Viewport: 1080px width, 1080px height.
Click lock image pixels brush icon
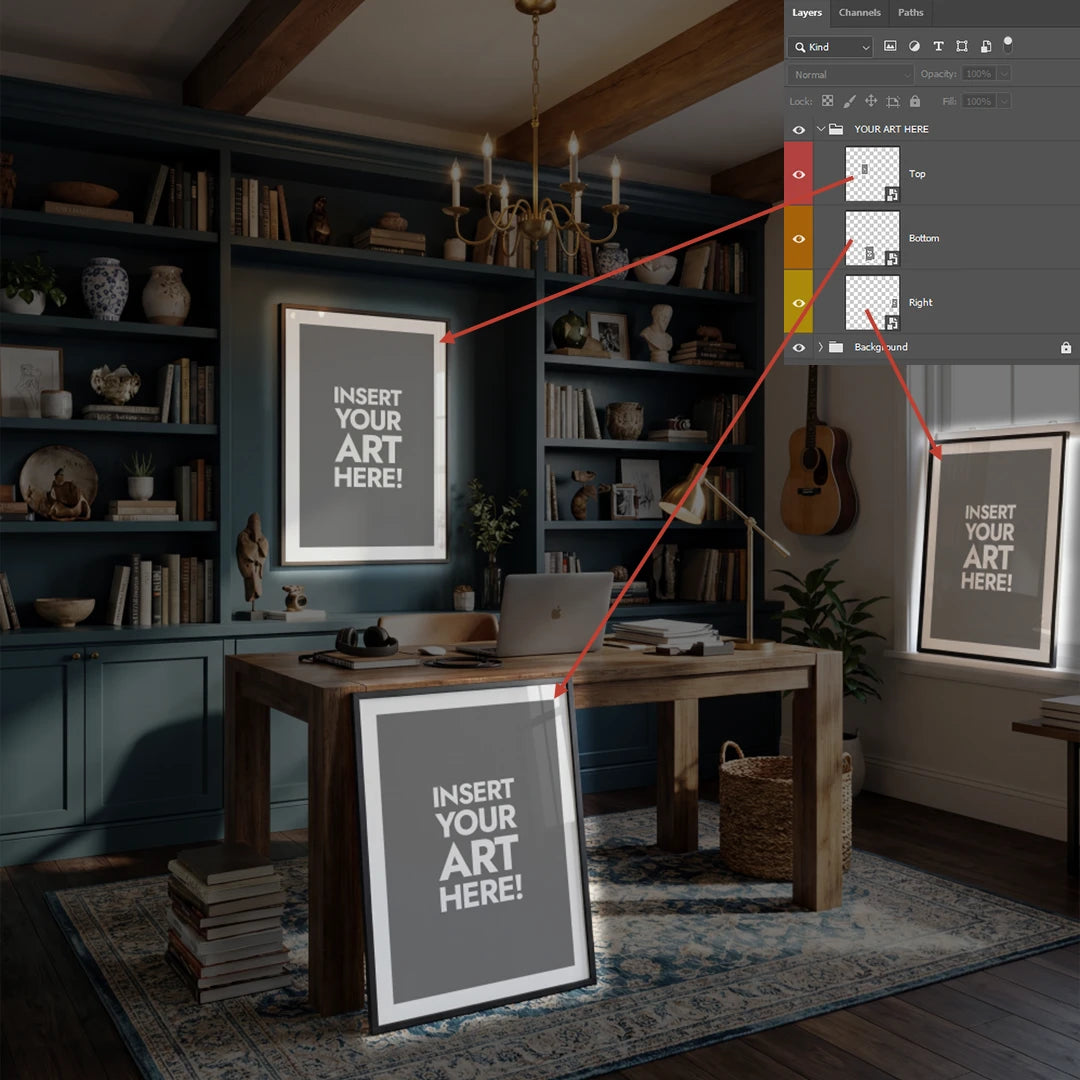point(849,101)
